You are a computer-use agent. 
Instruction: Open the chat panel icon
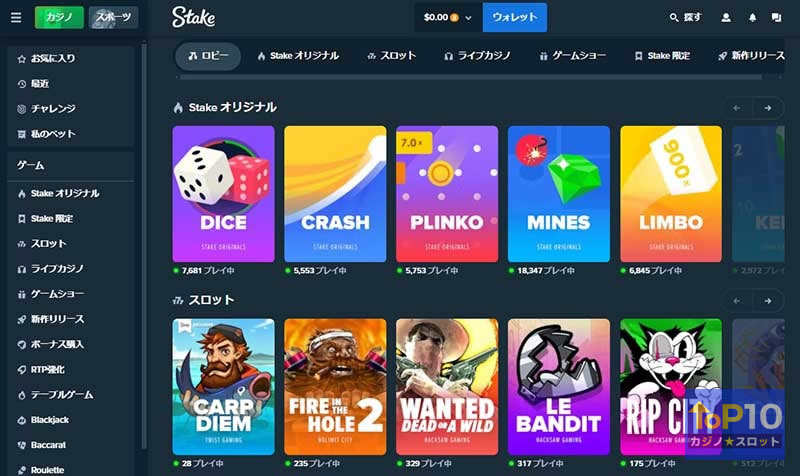776,17
